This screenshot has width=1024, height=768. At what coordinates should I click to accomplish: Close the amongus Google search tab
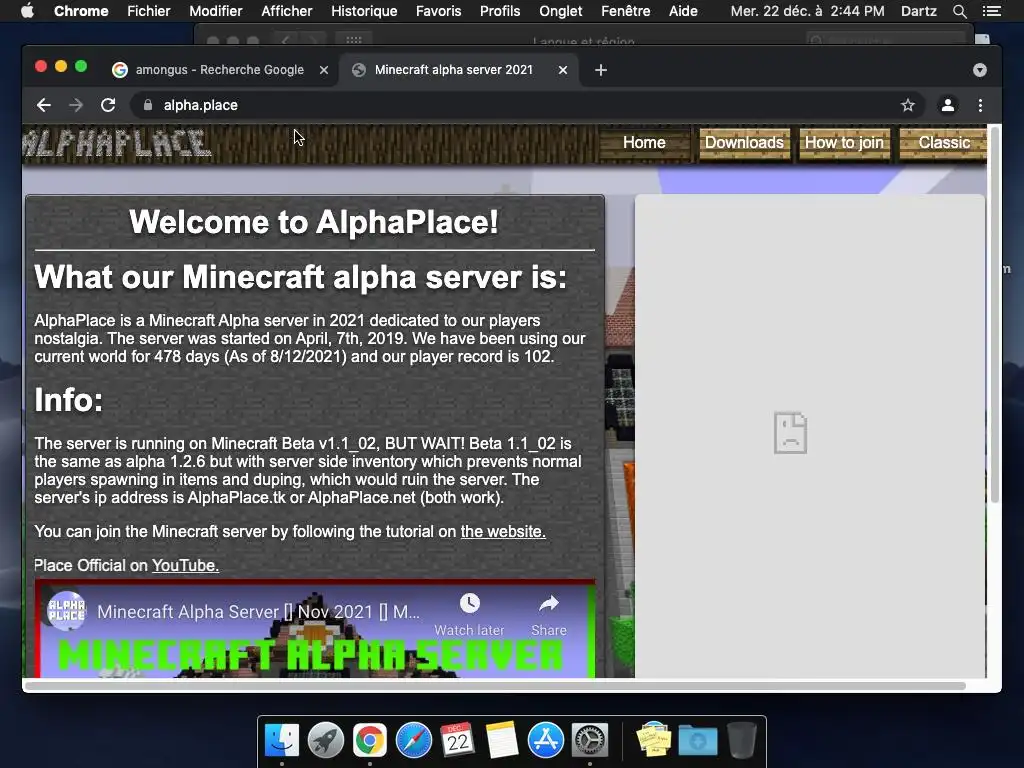324,70
